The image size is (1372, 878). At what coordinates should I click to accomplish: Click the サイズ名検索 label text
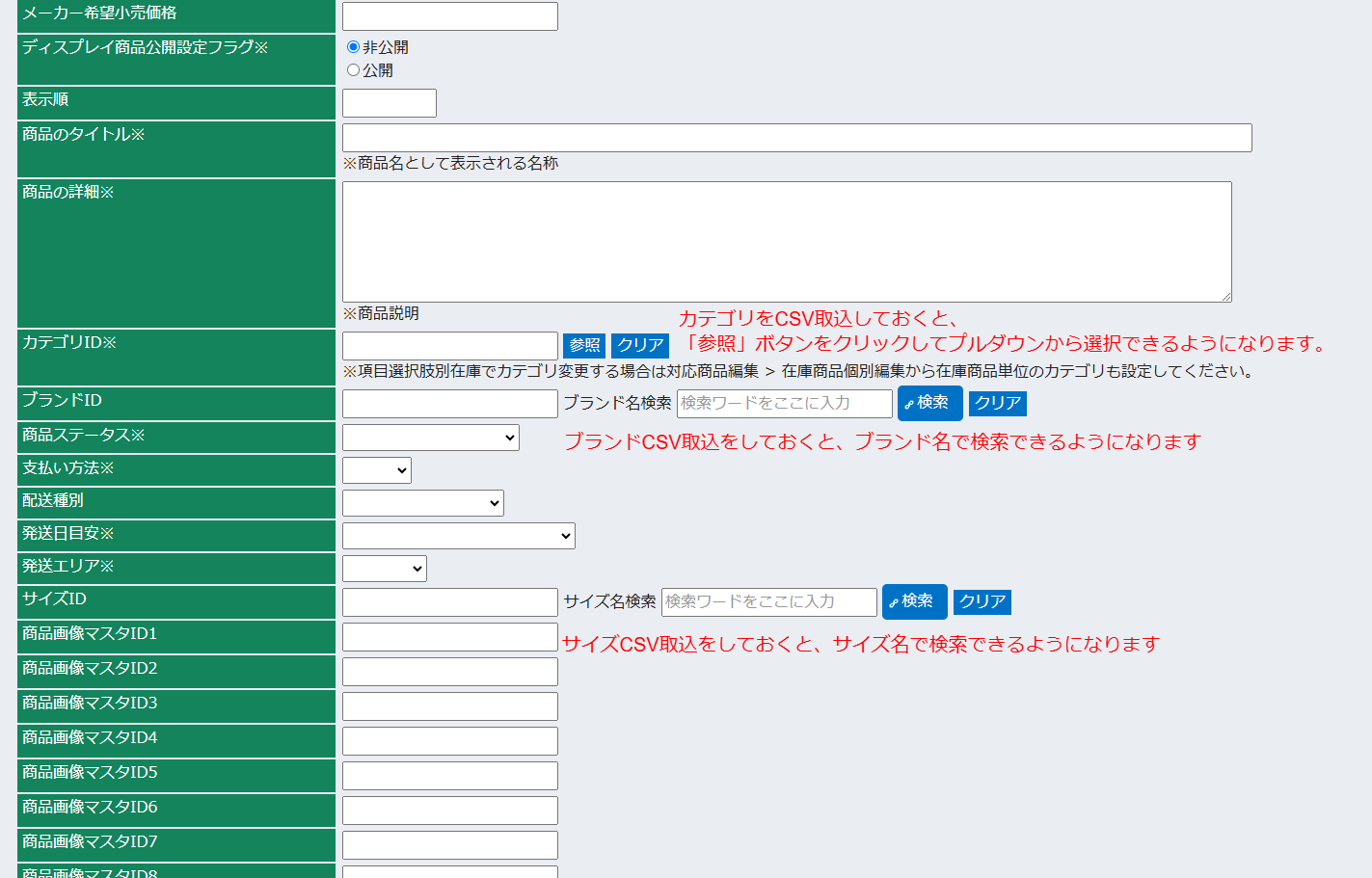pos(609,602)
